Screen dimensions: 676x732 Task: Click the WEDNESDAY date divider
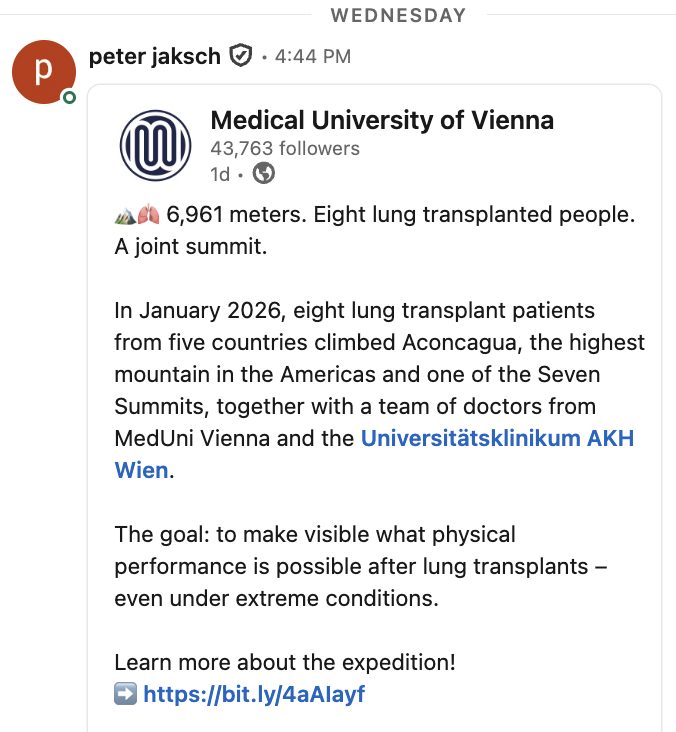(x=398, y=15)
